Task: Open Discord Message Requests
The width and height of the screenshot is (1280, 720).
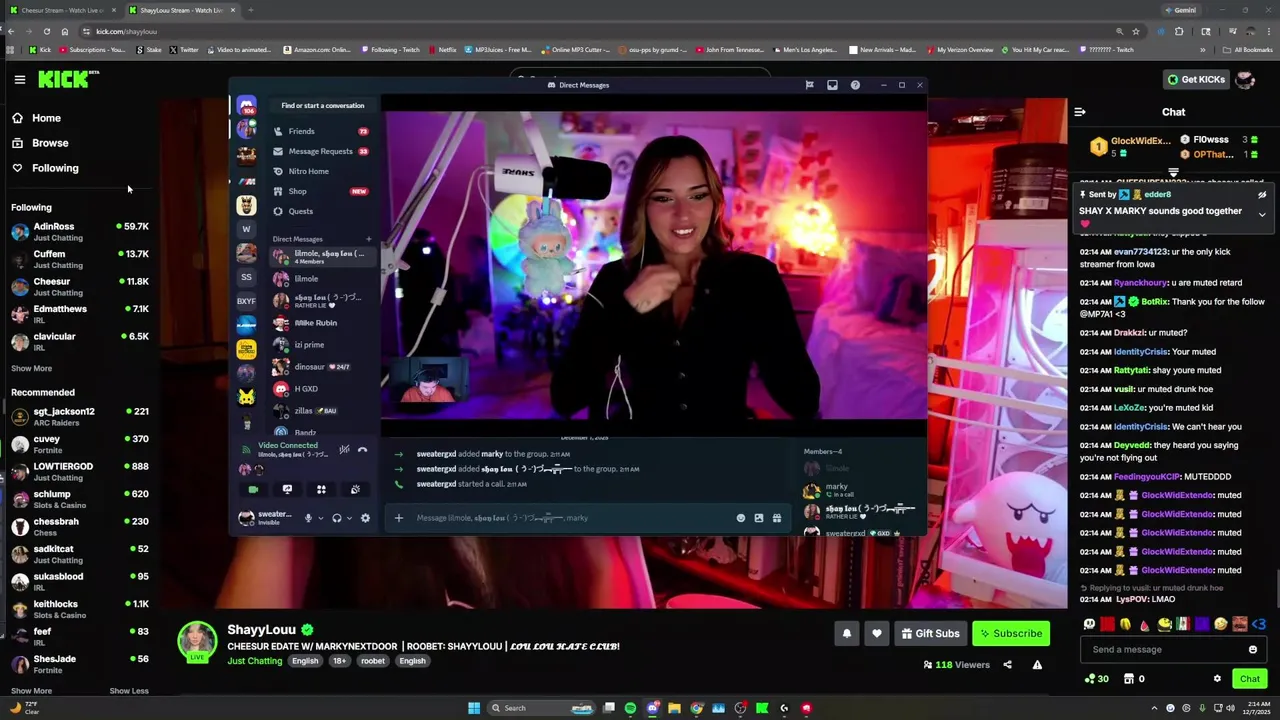Action: [321, 151]
